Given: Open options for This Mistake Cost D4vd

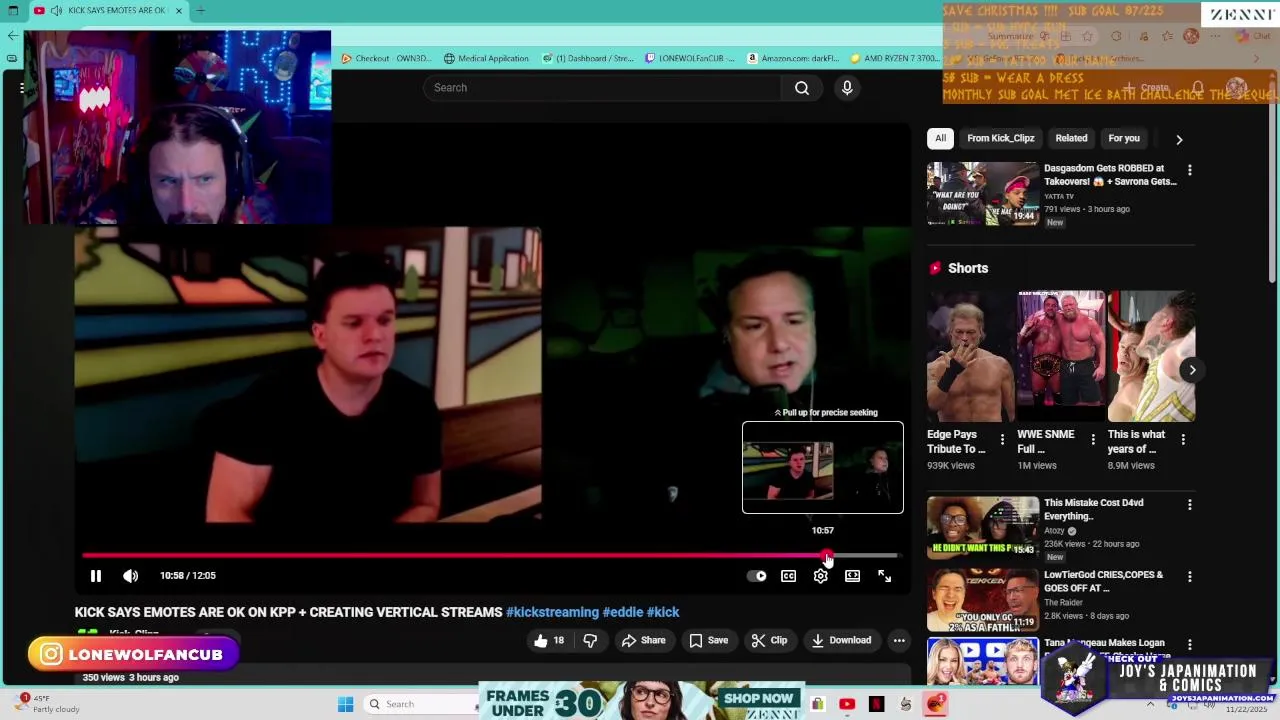Looking at the screenshot, I should pos(1189,506).
